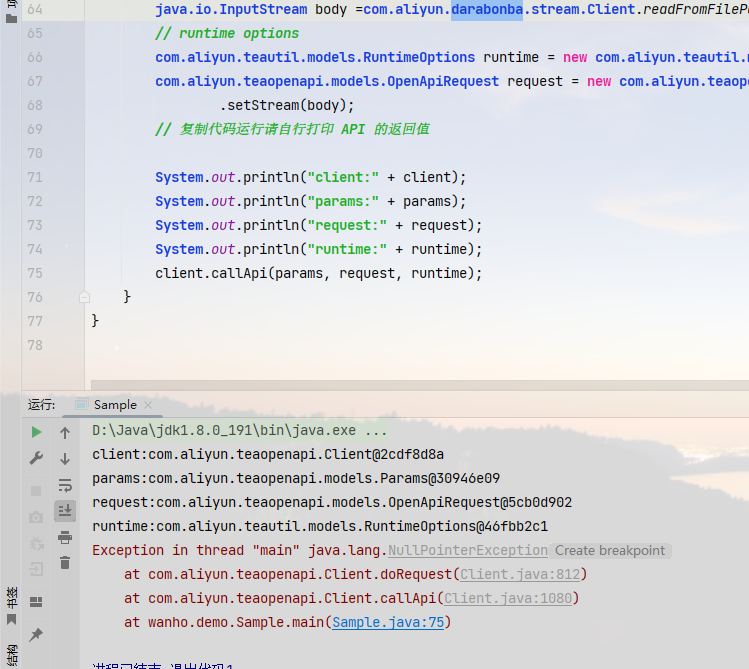Click the exit process arrow icon
This screenshot has height=669, width=749.
36,569
